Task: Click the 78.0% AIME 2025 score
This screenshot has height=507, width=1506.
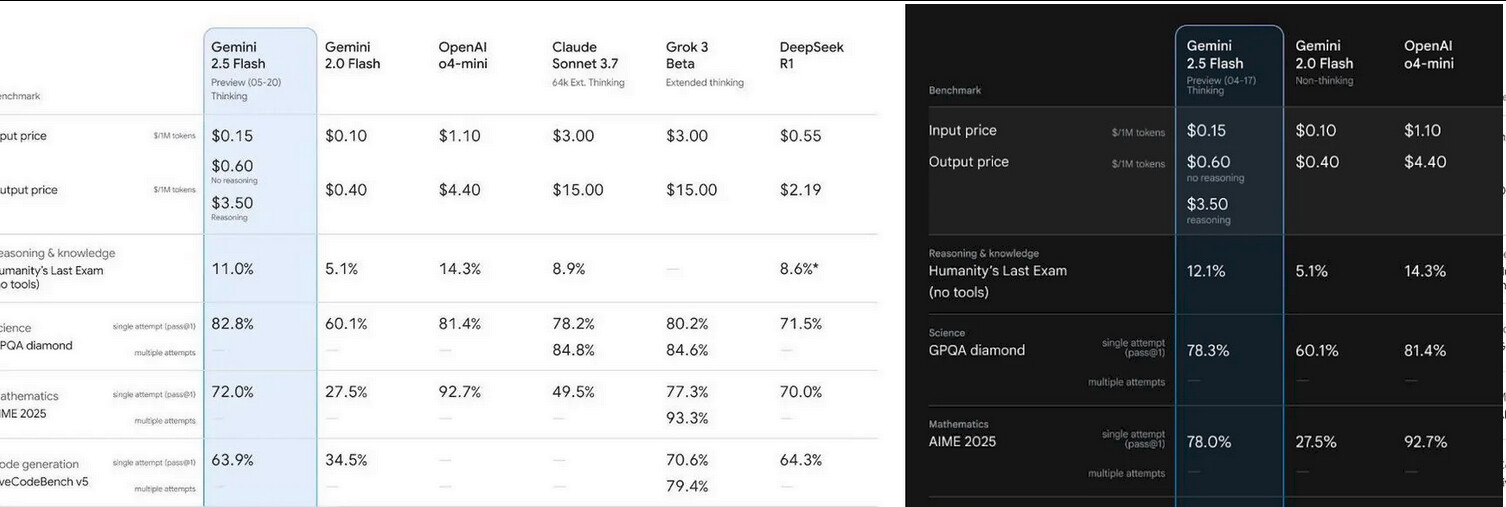Action: click(1209, 442)
